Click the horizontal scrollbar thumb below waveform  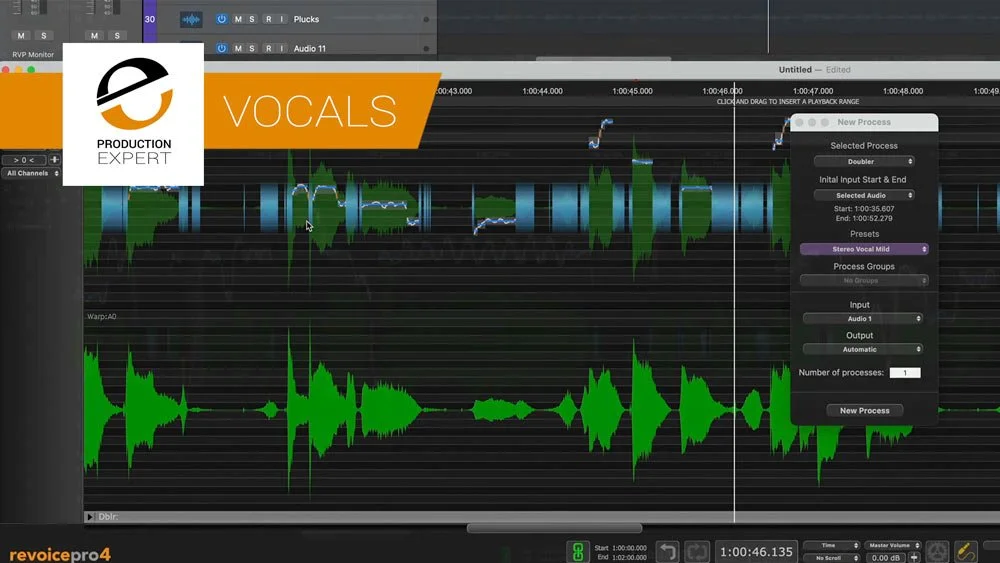click(x=554, y=528)
